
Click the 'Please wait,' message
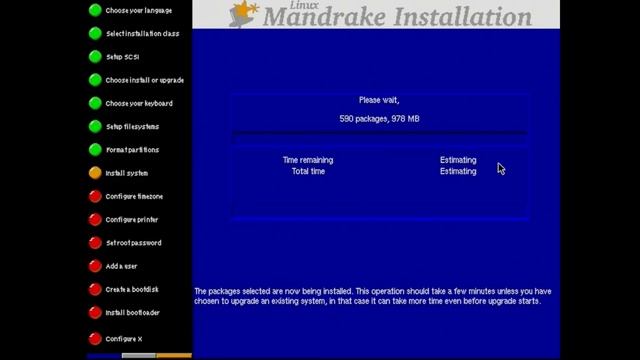click(379, 100)
